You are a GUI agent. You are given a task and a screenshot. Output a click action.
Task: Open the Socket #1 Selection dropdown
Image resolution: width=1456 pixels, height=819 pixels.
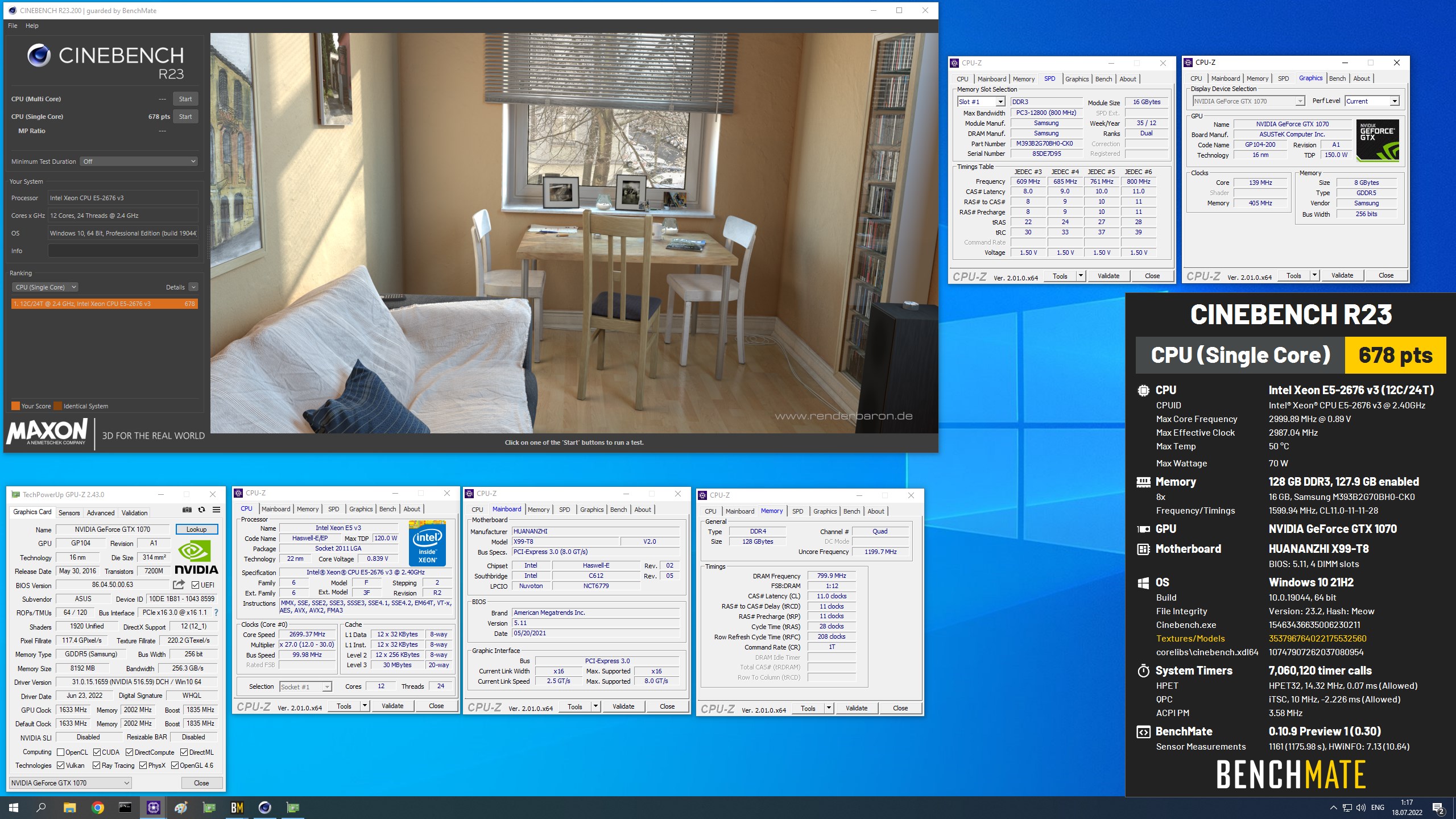[x=305, y=686]
